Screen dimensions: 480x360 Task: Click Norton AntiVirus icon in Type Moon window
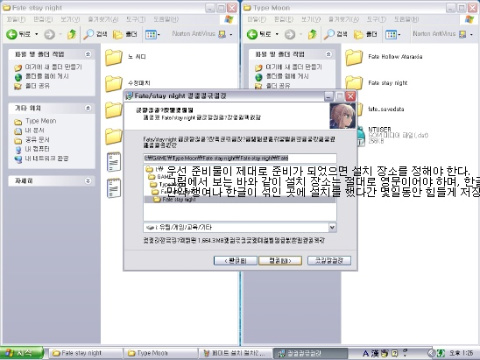(463, 34)
